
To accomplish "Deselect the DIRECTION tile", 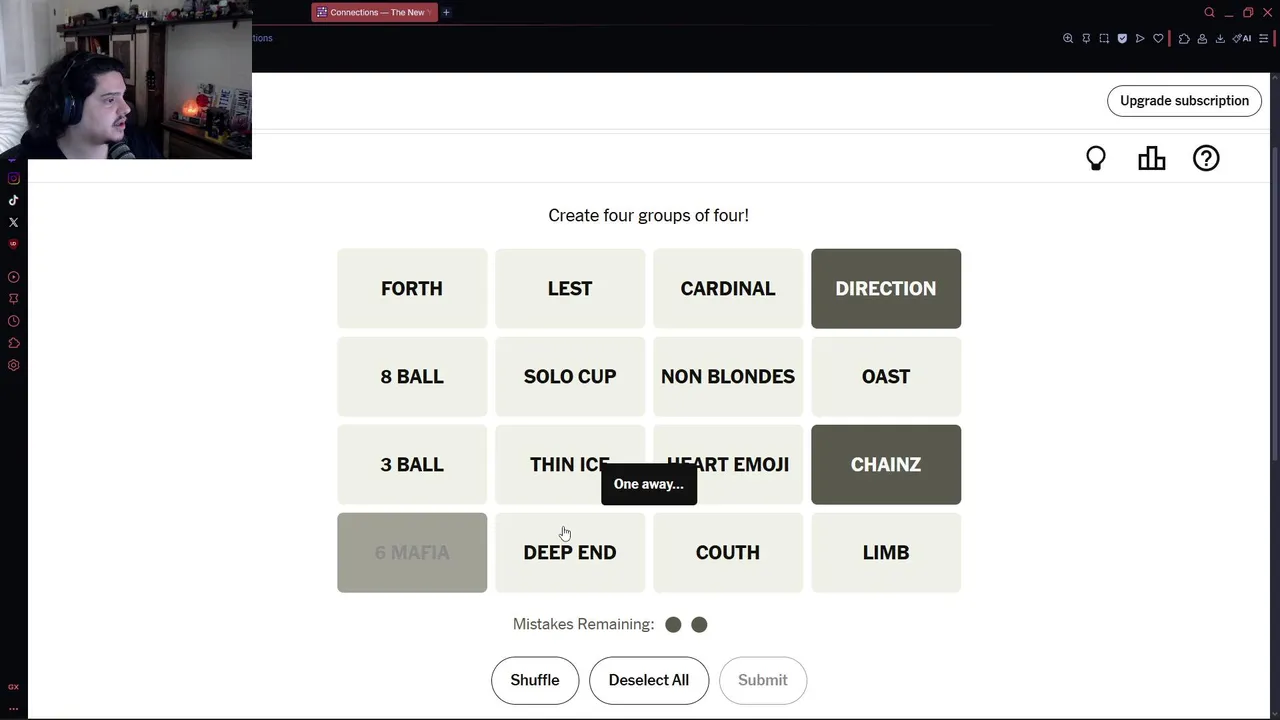I will click(885, 288).
